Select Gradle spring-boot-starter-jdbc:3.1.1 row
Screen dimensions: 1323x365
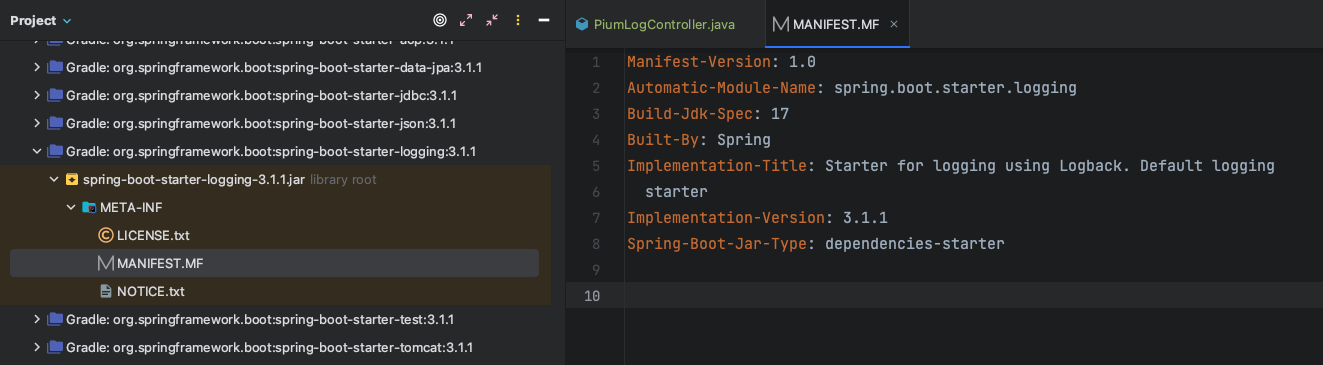[275, 96]
